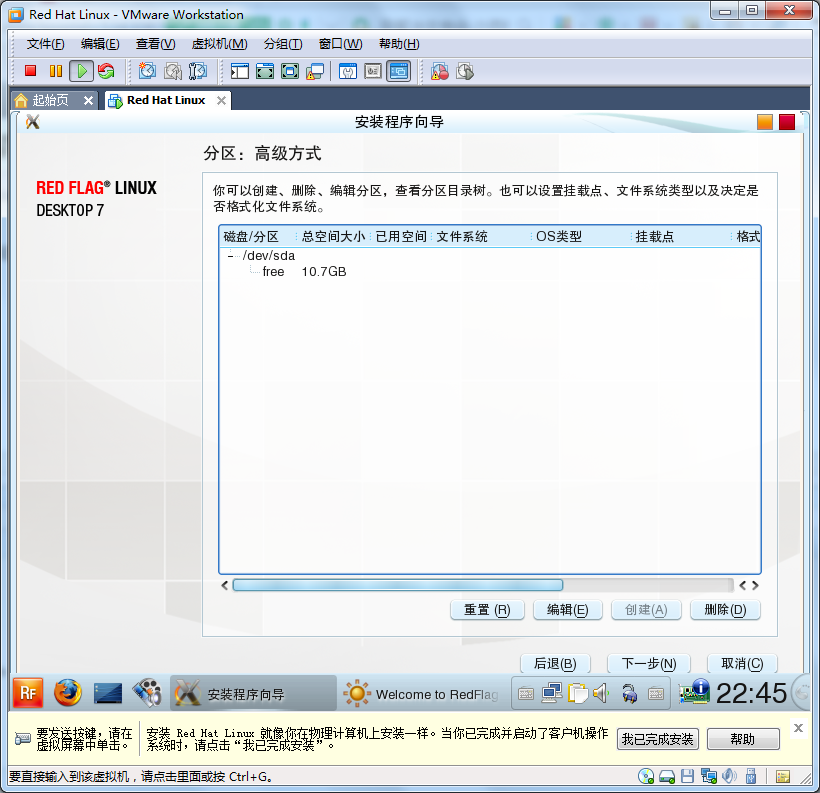The height and width of the screenshot is (793, 820).
Task: Click the hard disk device status icon
Action: point(667,777)
